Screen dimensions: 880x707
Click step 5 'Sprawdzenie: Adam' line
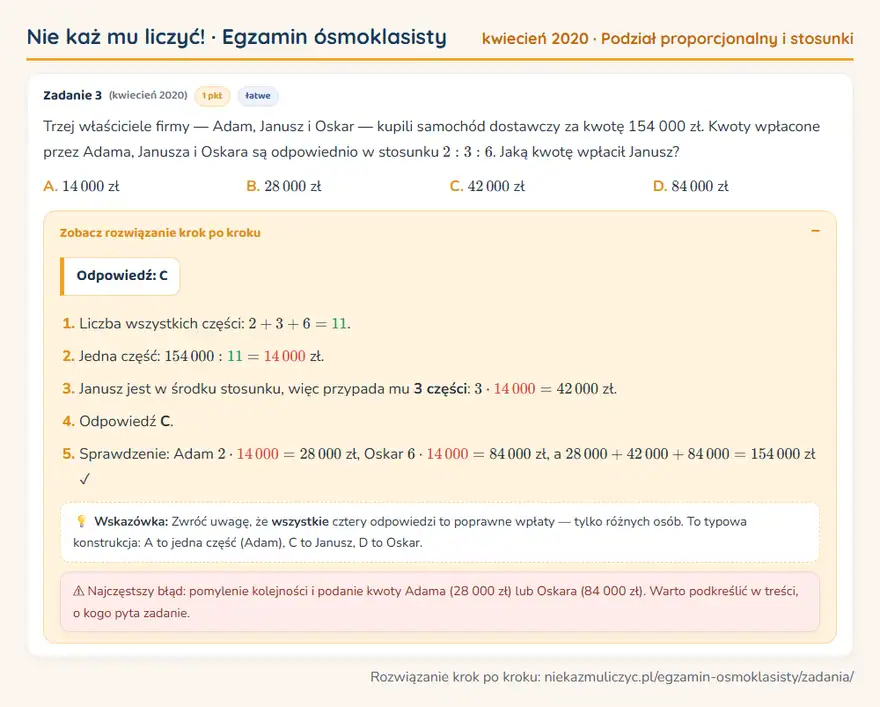point(439,454)
